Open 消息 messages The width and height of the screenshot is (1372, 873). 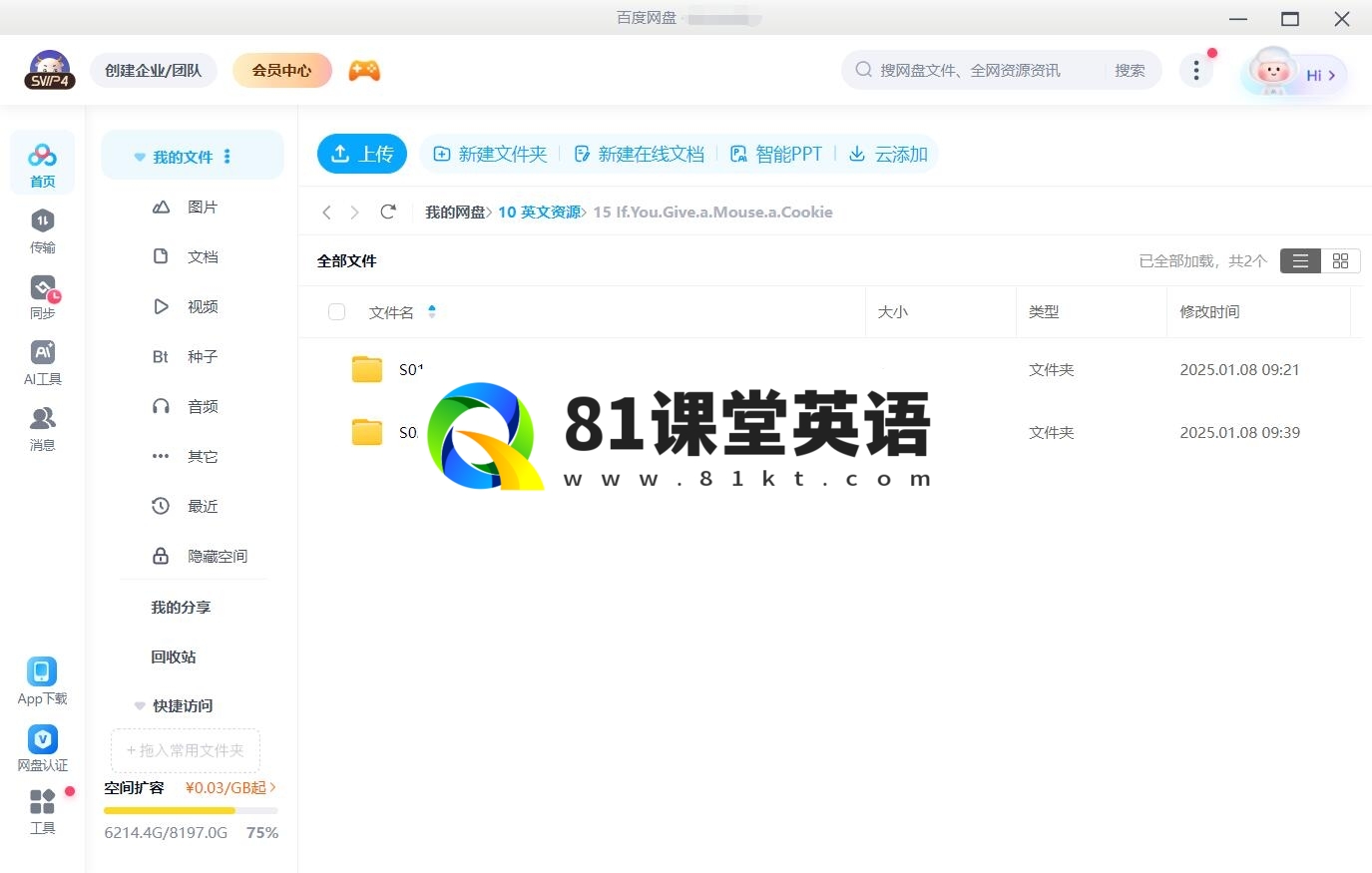(42, 429)
